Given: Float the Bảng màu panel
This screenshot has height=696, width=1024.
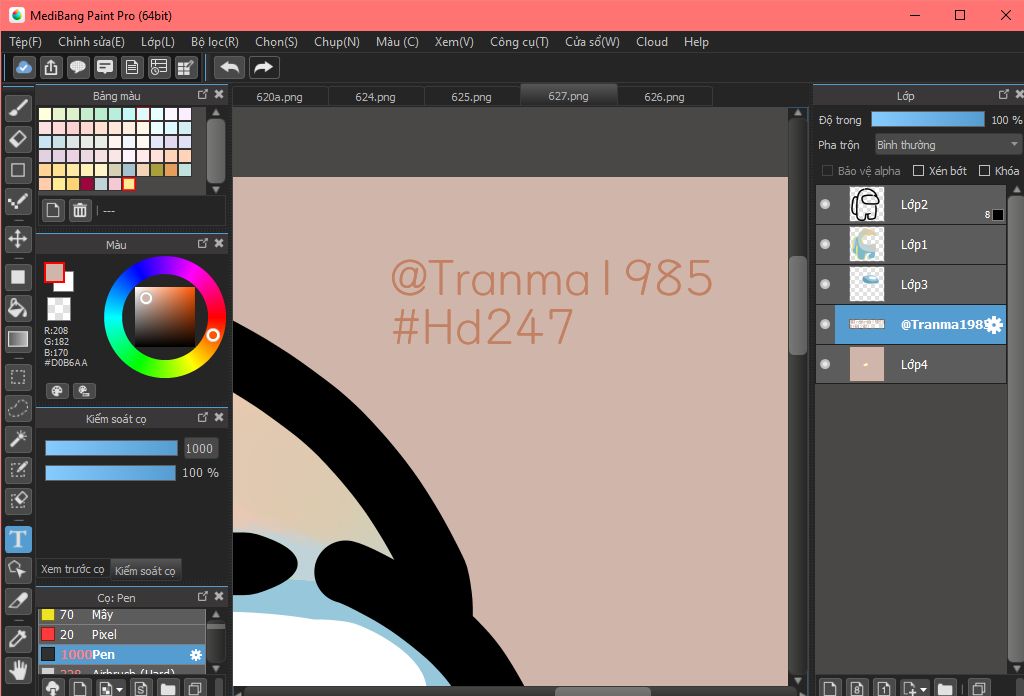Looking at the screenshot, I should [202, 95].
